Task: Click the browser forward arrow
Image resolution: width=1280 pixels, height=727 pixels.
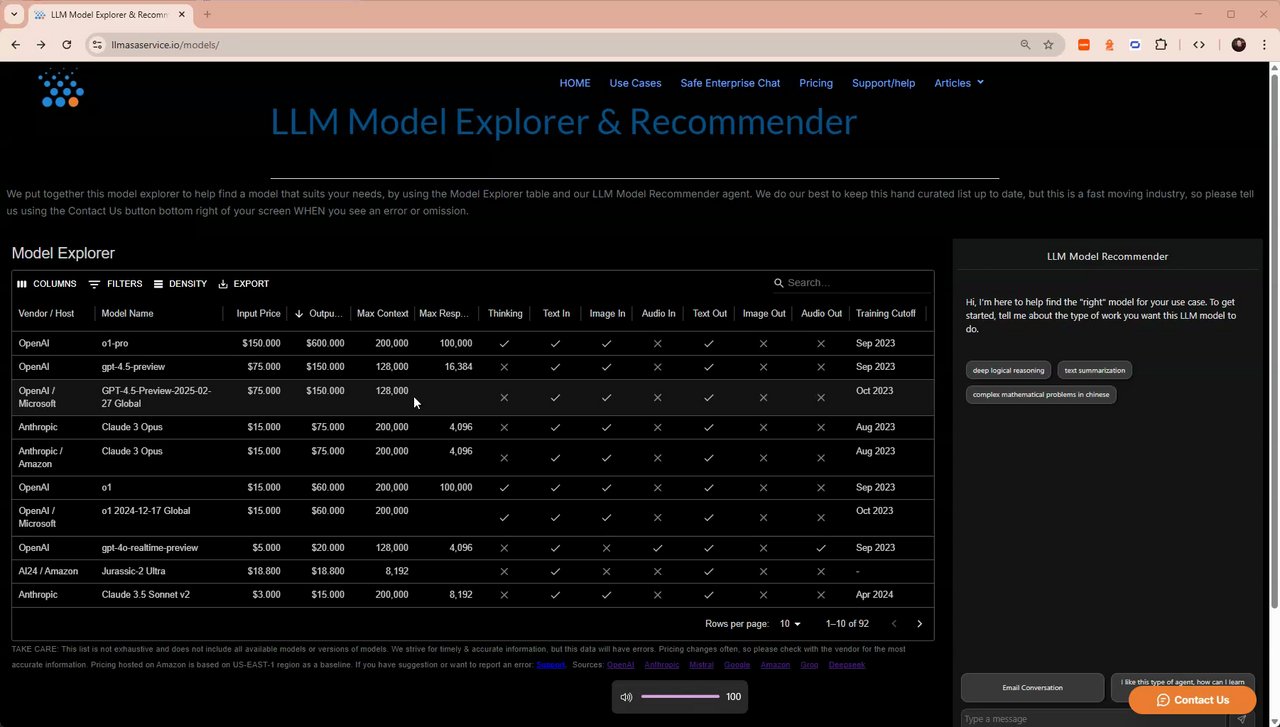Action: 41,45
